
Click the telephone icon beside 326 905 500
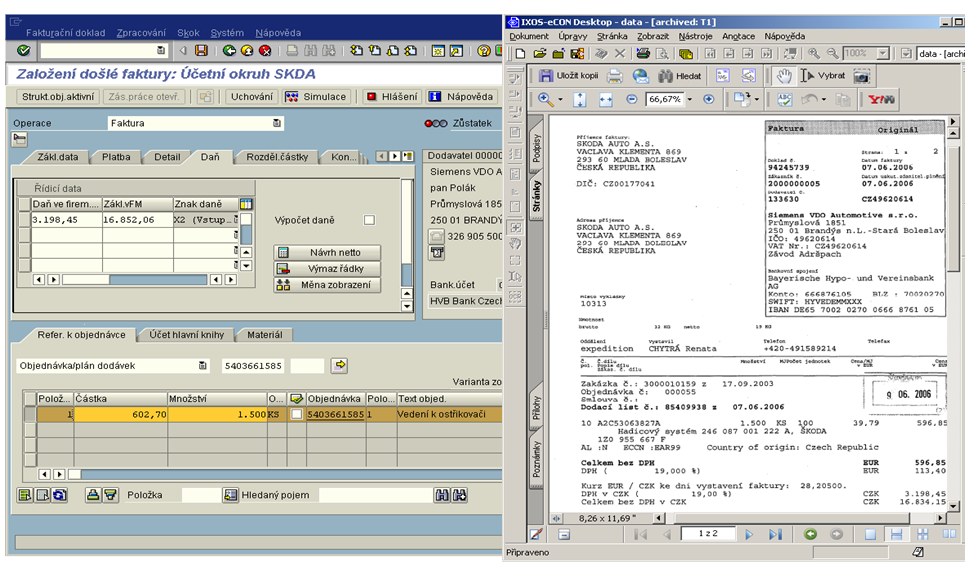pos(437,236)
